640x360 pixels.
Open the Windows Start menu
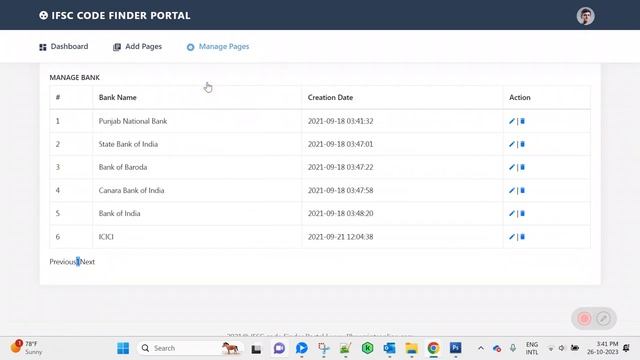pyautogui.click(x=123, y=348)
